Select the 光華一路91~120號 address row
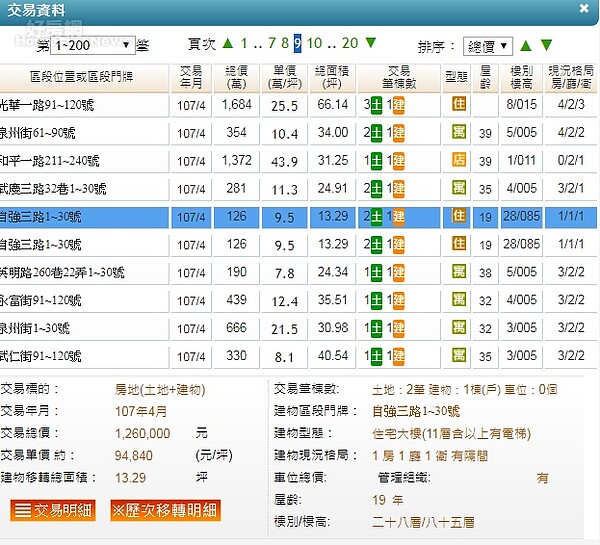 84,105
